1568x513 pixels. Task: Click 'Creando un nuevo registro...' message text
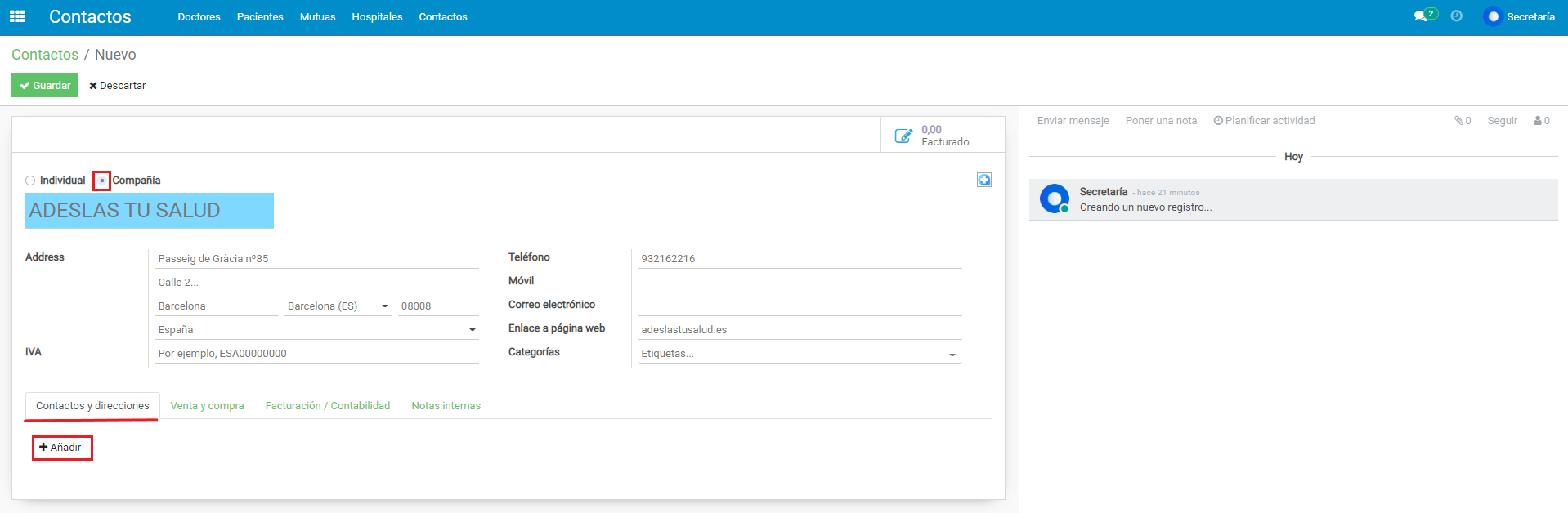pyautogui.click(x=1145, y=207)
